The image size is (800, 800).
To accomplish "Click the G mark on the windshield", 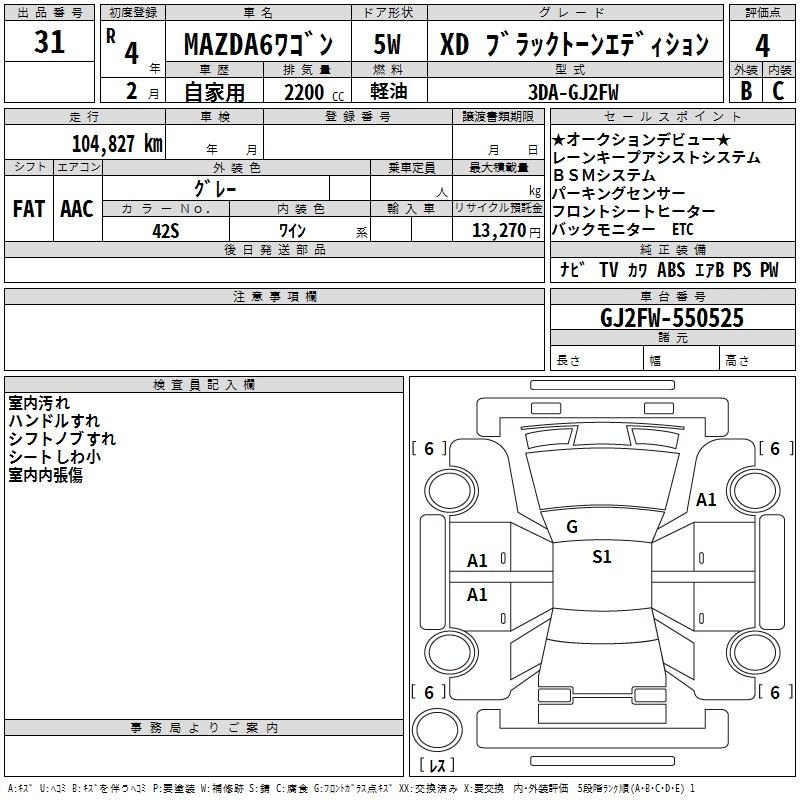I will (572, 527).
